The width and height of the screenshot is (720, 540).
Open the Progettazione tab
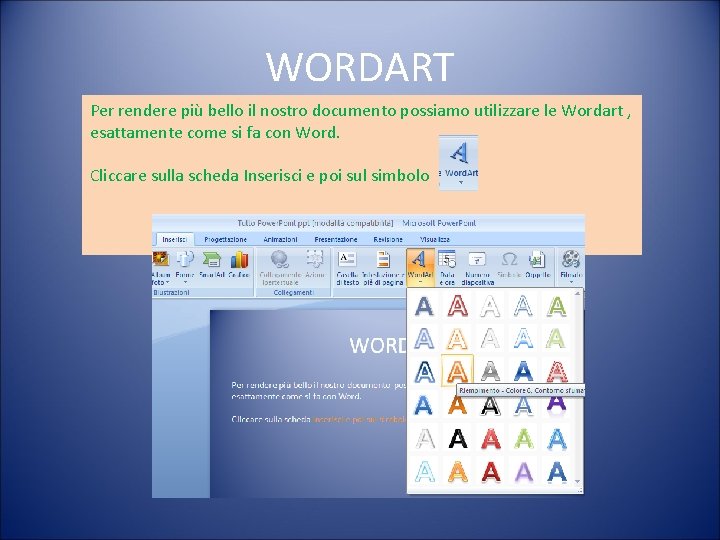(x=225, y=239)
